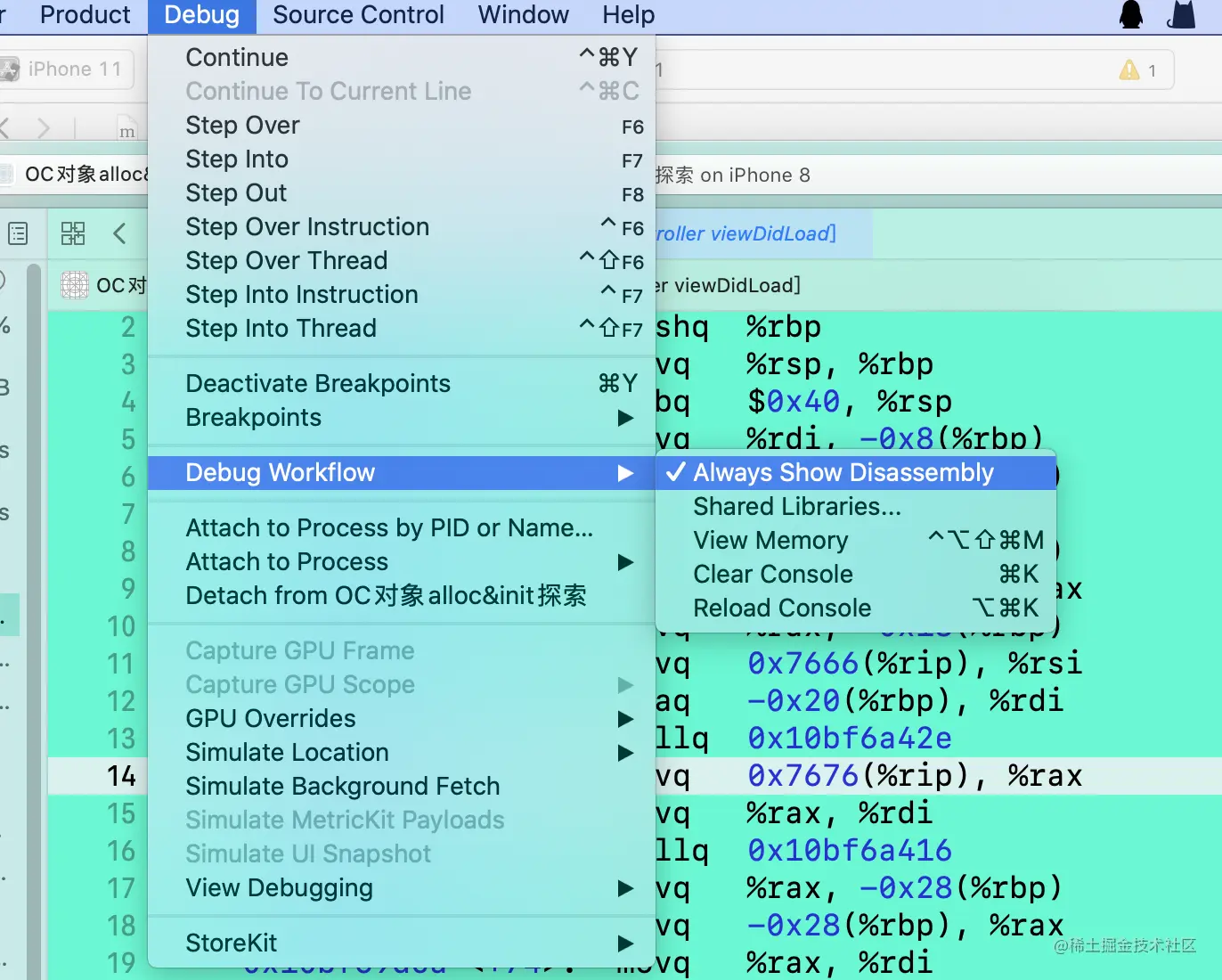Select Simulate UI Snapshot
This screenshot has height=980, width=1222.
tap(402, 853)
